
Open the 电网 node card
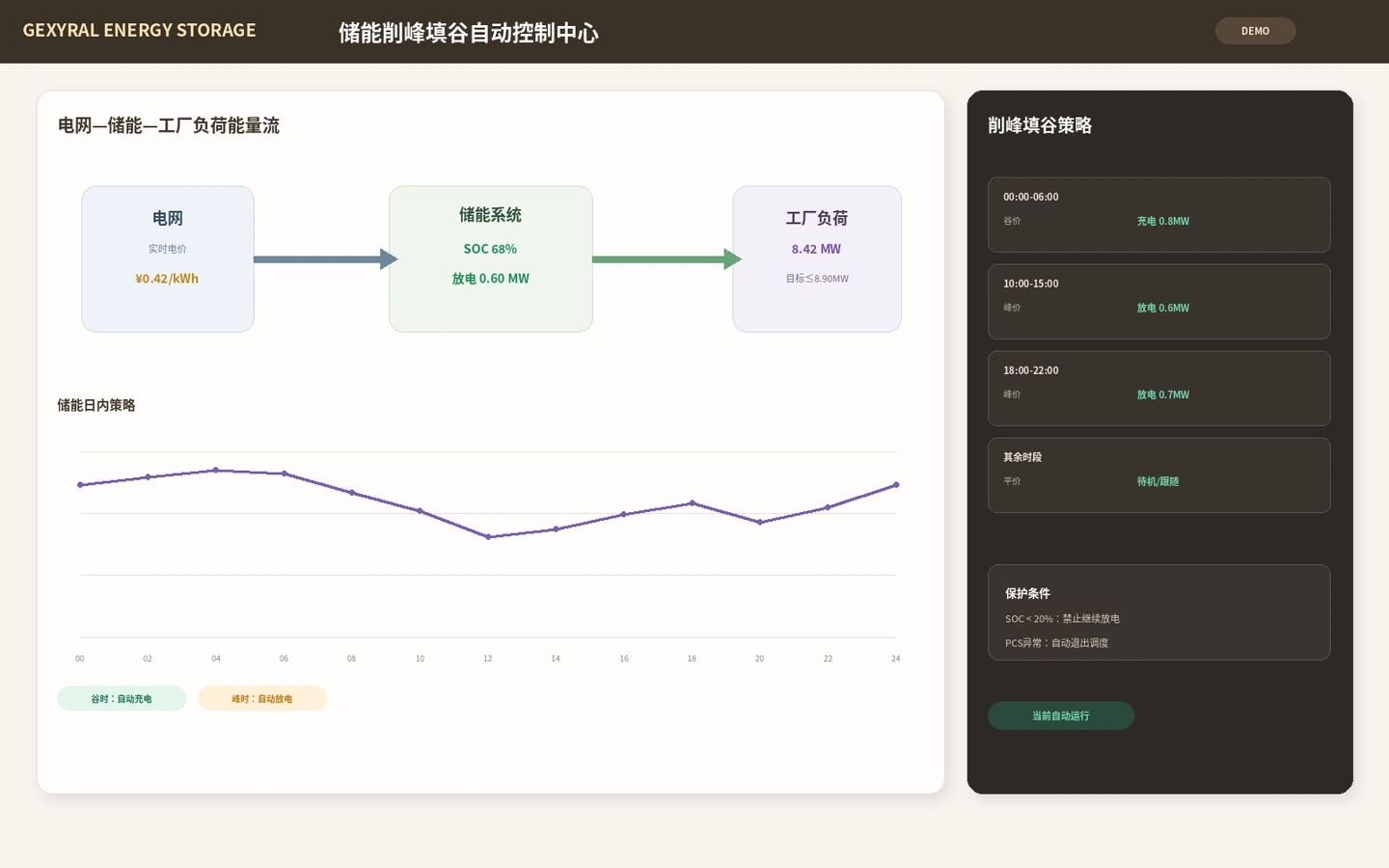pos(168,259)
